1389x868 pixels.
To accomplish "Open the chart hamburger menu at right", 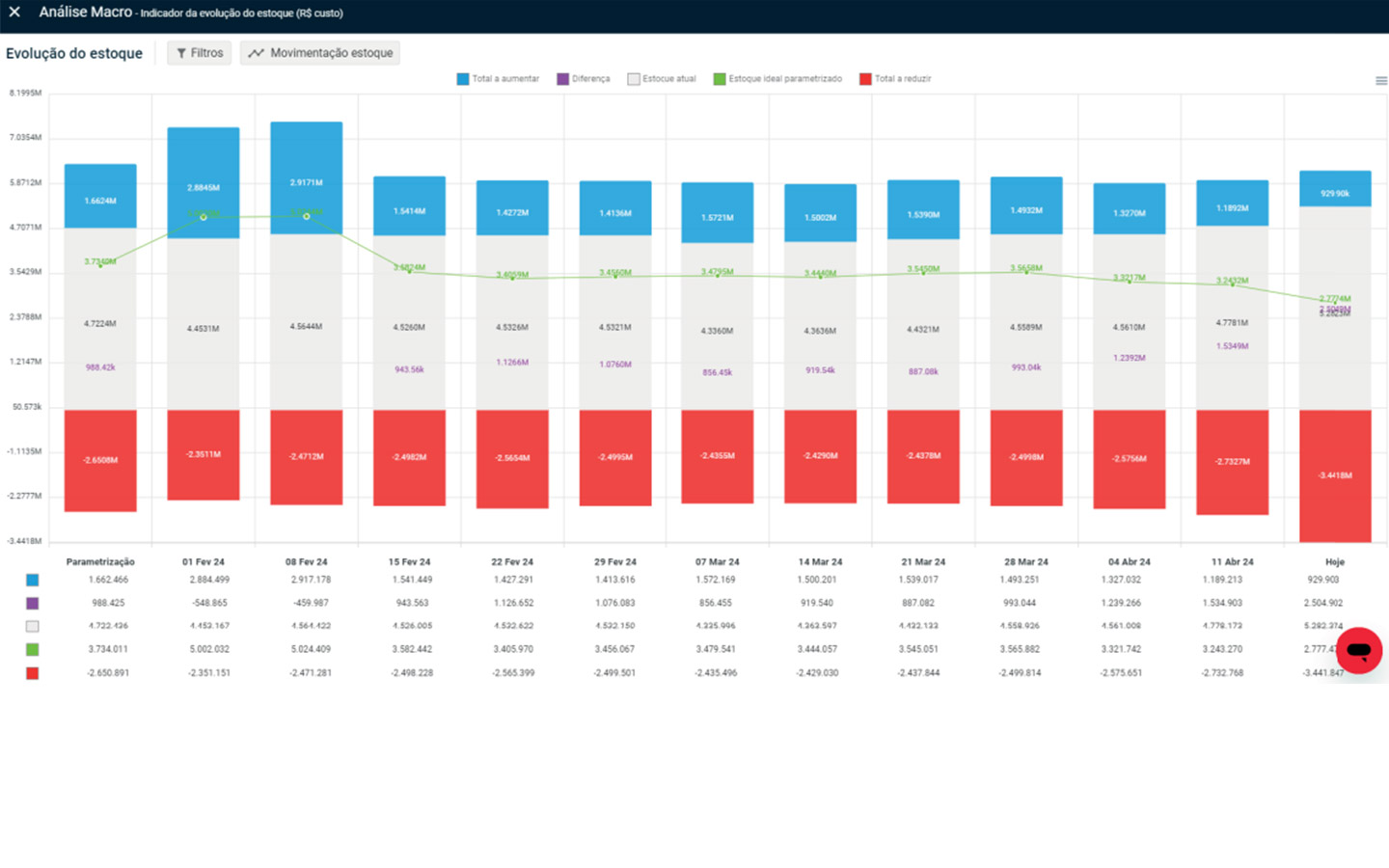I will point(1380,81).
